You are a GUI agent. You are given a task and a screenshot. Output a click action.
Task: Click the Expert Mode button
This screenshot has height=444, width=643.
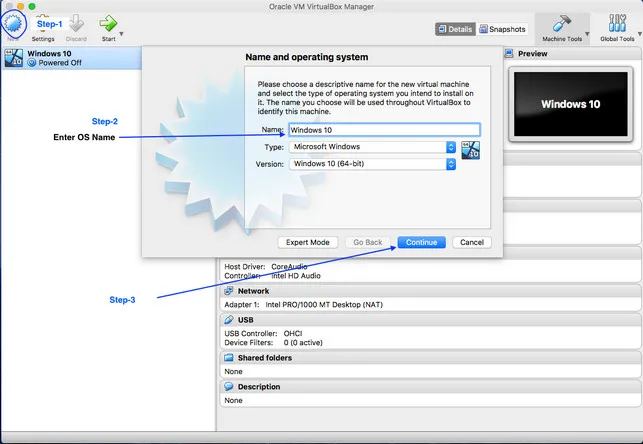(307, 242)
